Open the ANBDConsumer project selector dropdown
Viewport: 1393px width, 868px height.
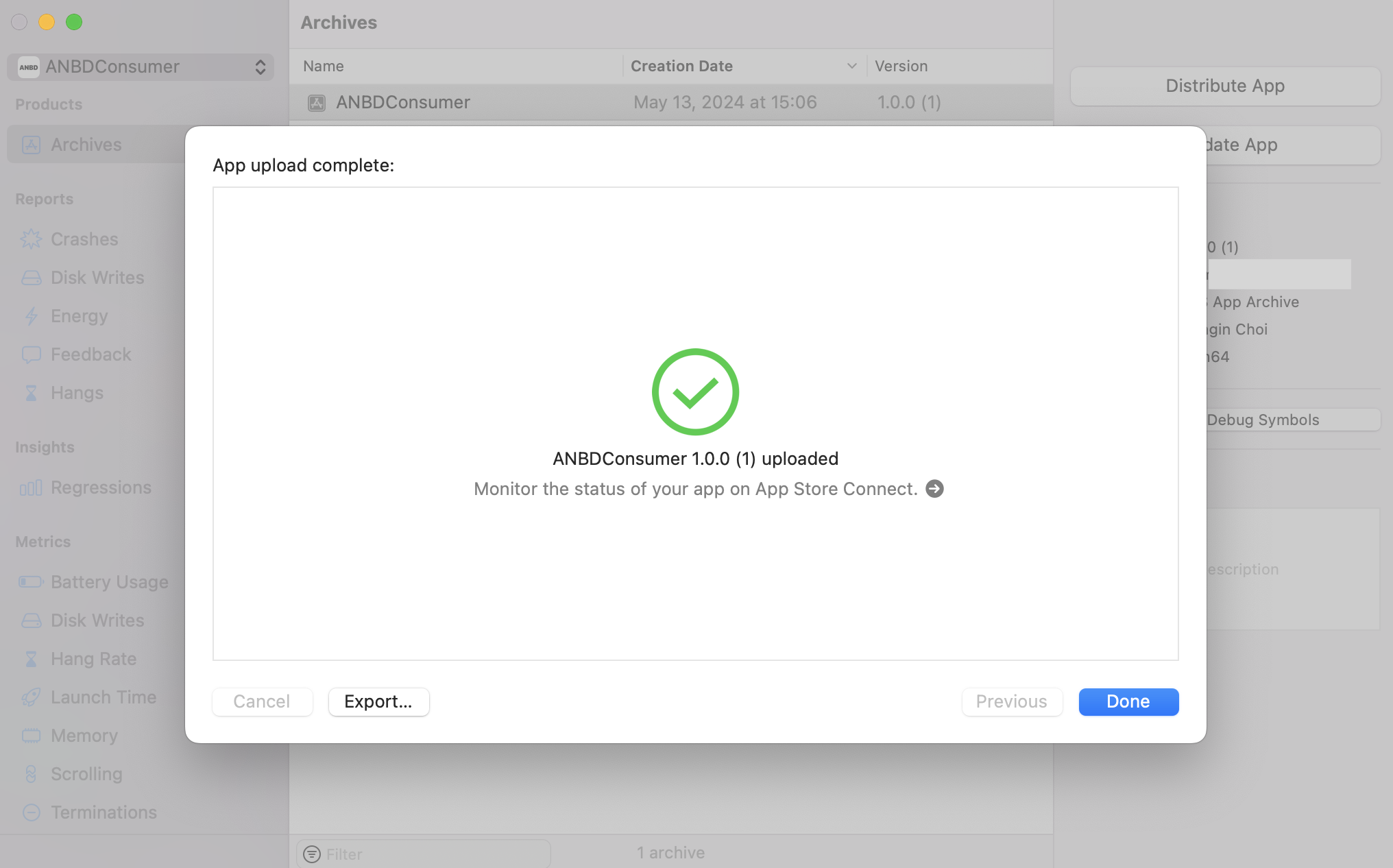[x=141, y=67]
